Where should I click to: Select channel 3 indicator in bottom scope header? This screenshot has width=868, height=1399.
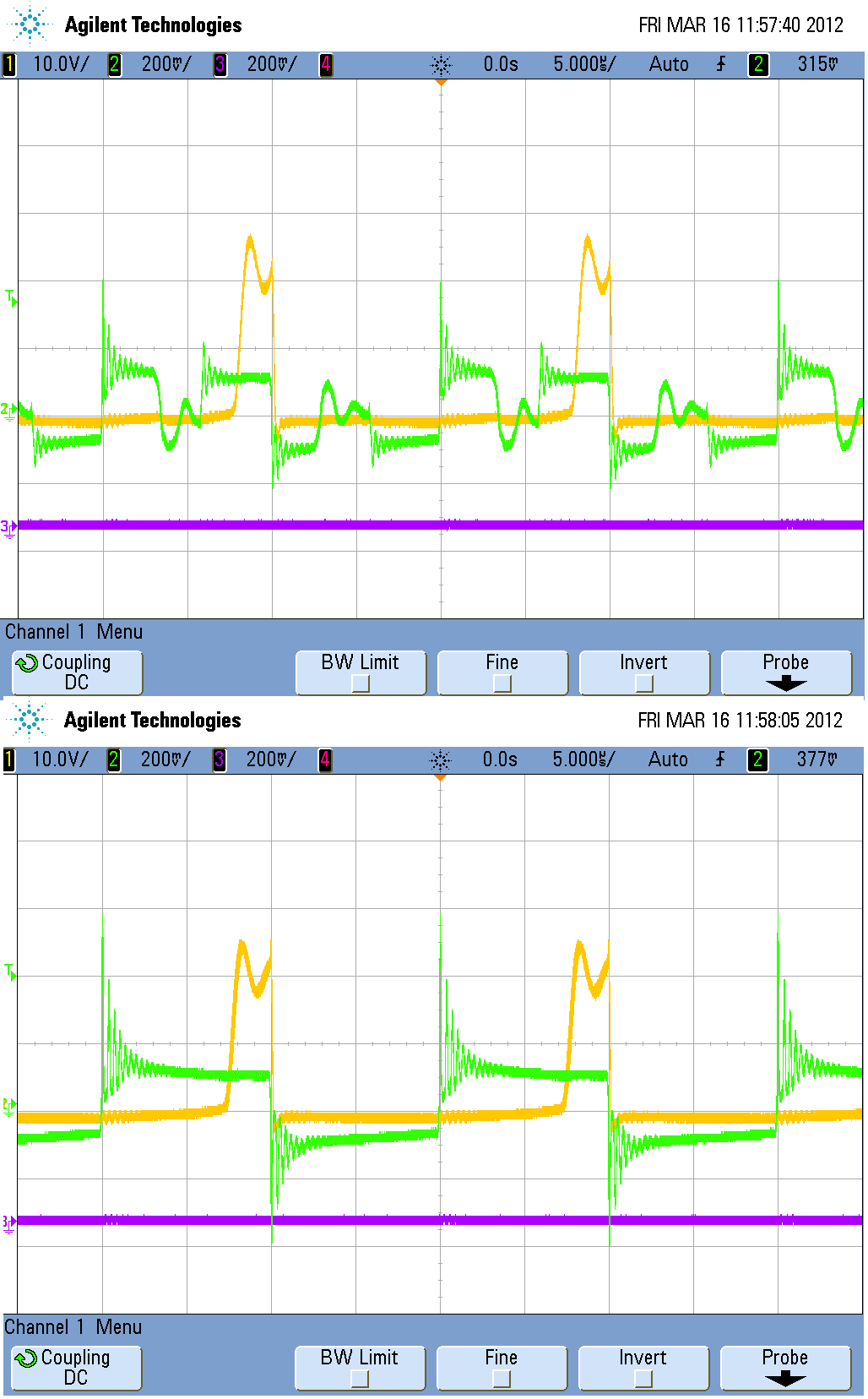220,759
